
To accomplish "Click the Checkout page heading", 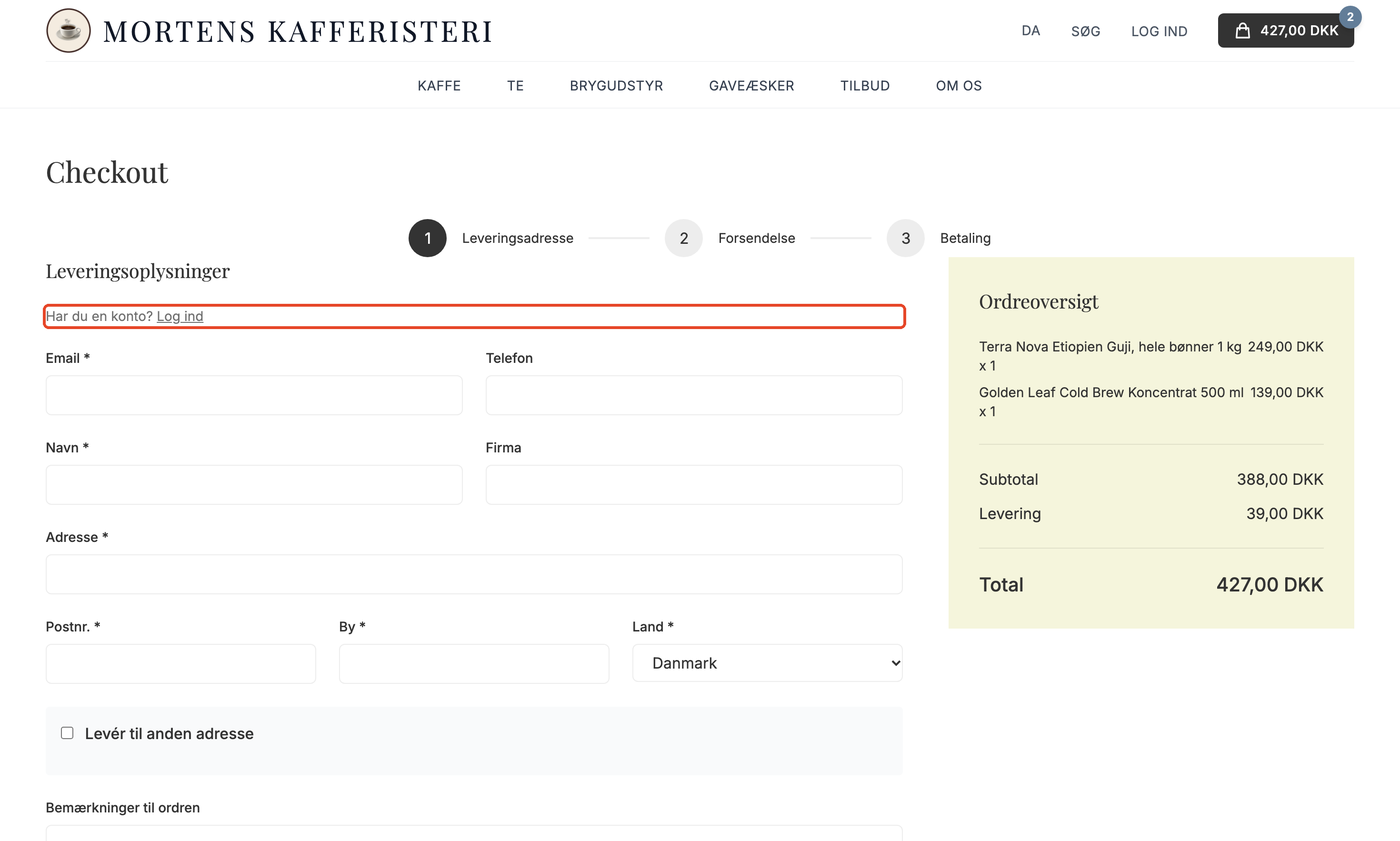I will (107, 172).
